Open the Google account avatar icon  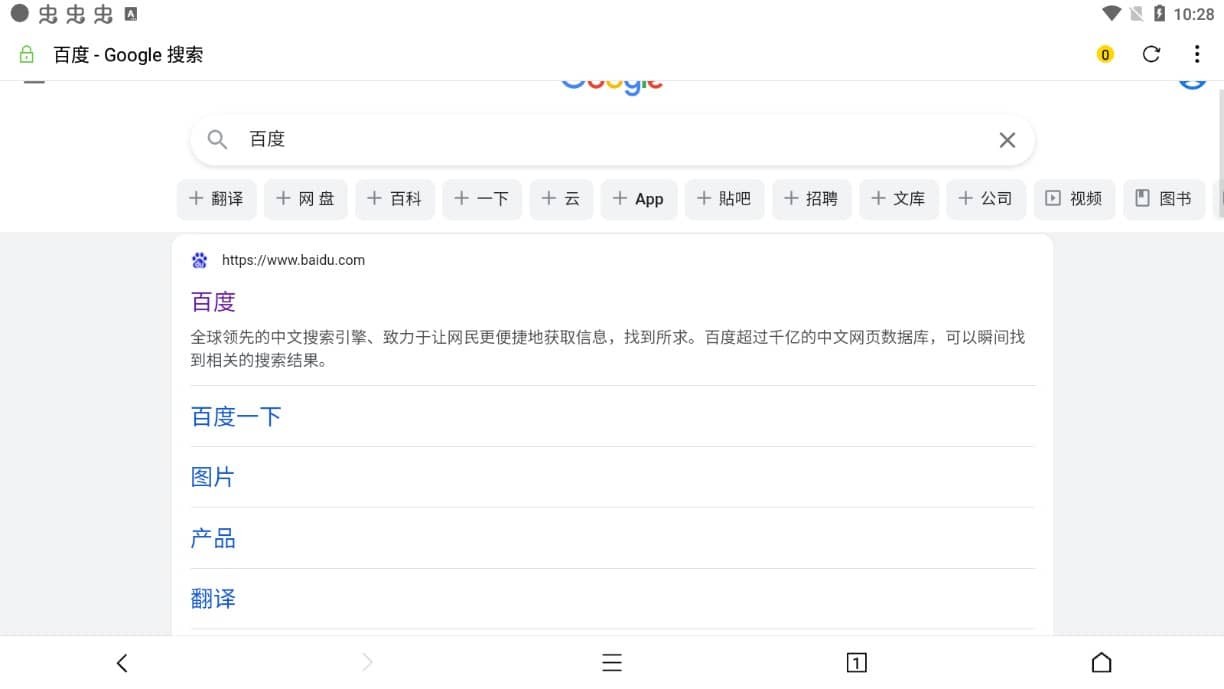point(1192,84)
